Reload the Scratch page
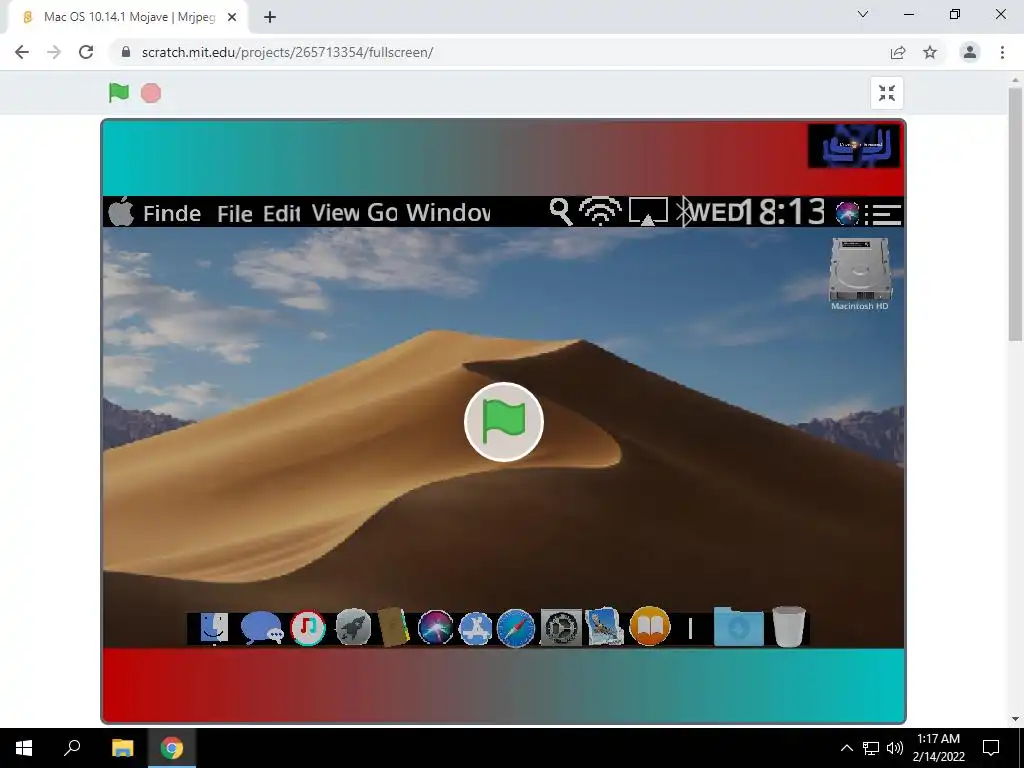Image resolution: width=1024 pixels, height=768 pixels. point(86,52)
